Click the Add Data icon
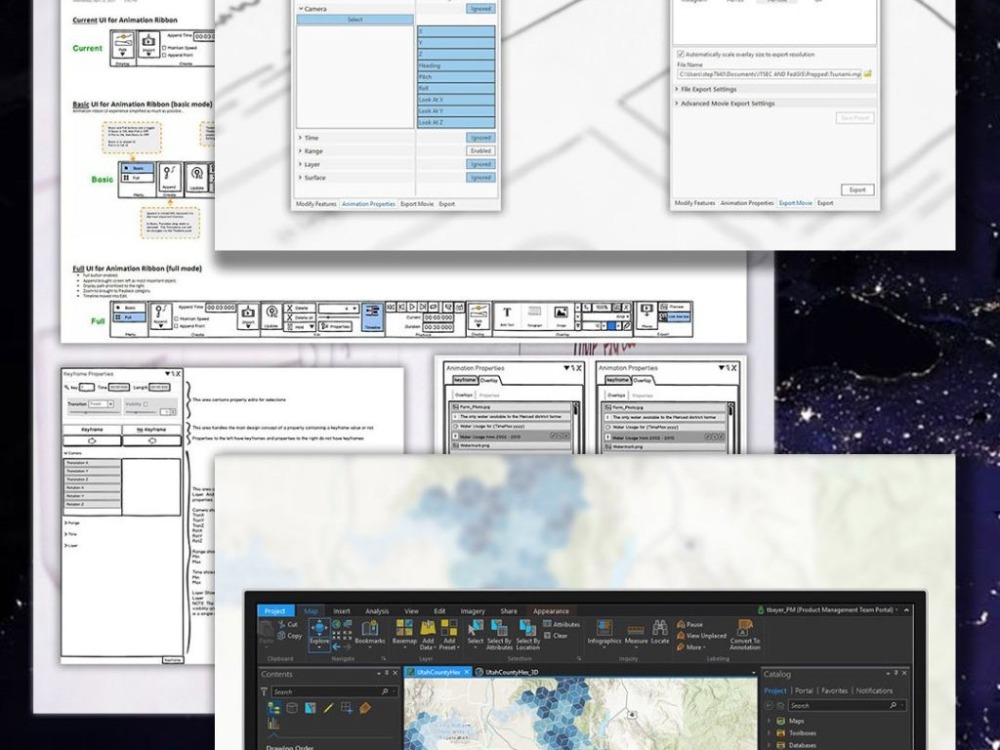The image size is (1000, 750). pyautogui.click(x=428, y=628)
